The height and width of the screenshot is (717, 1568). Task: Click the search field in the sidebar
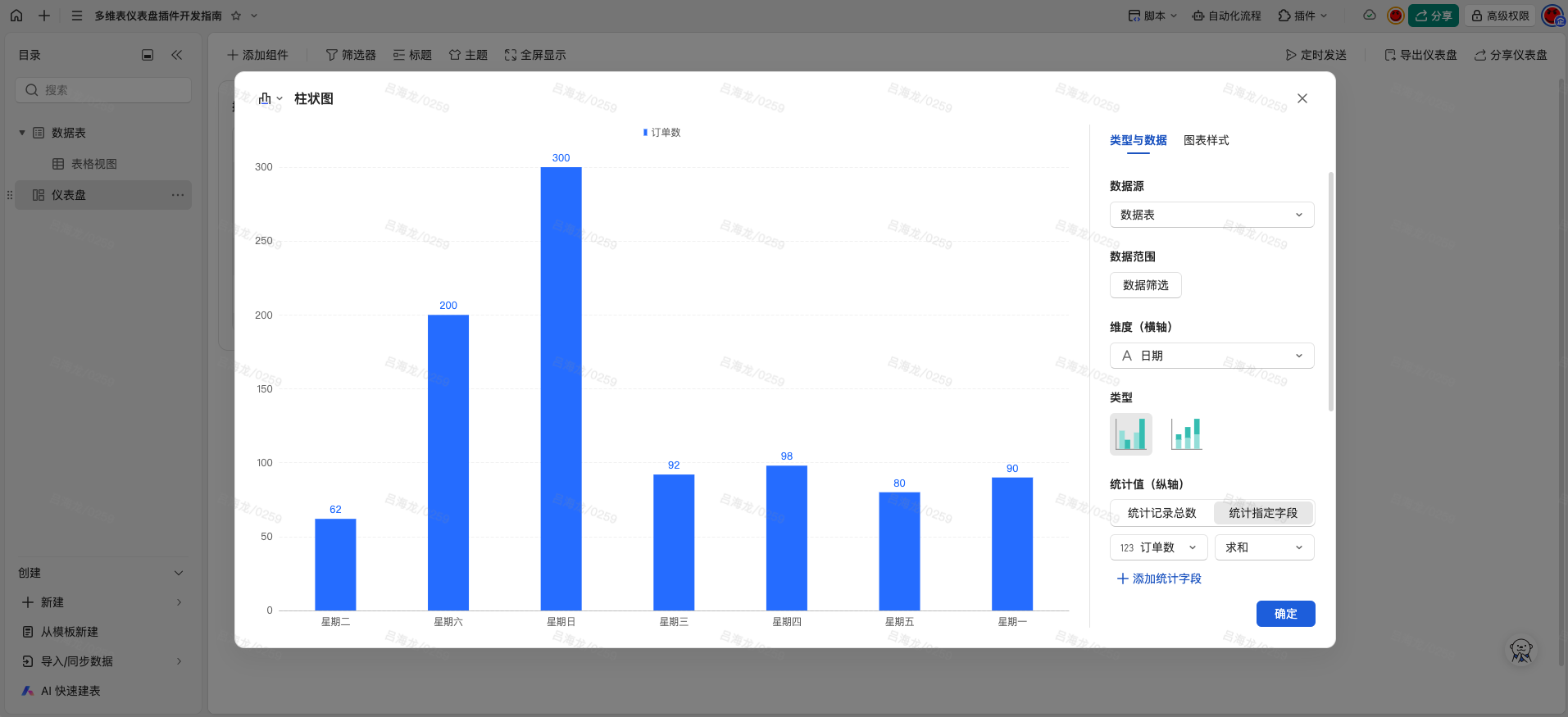(103, 90)
